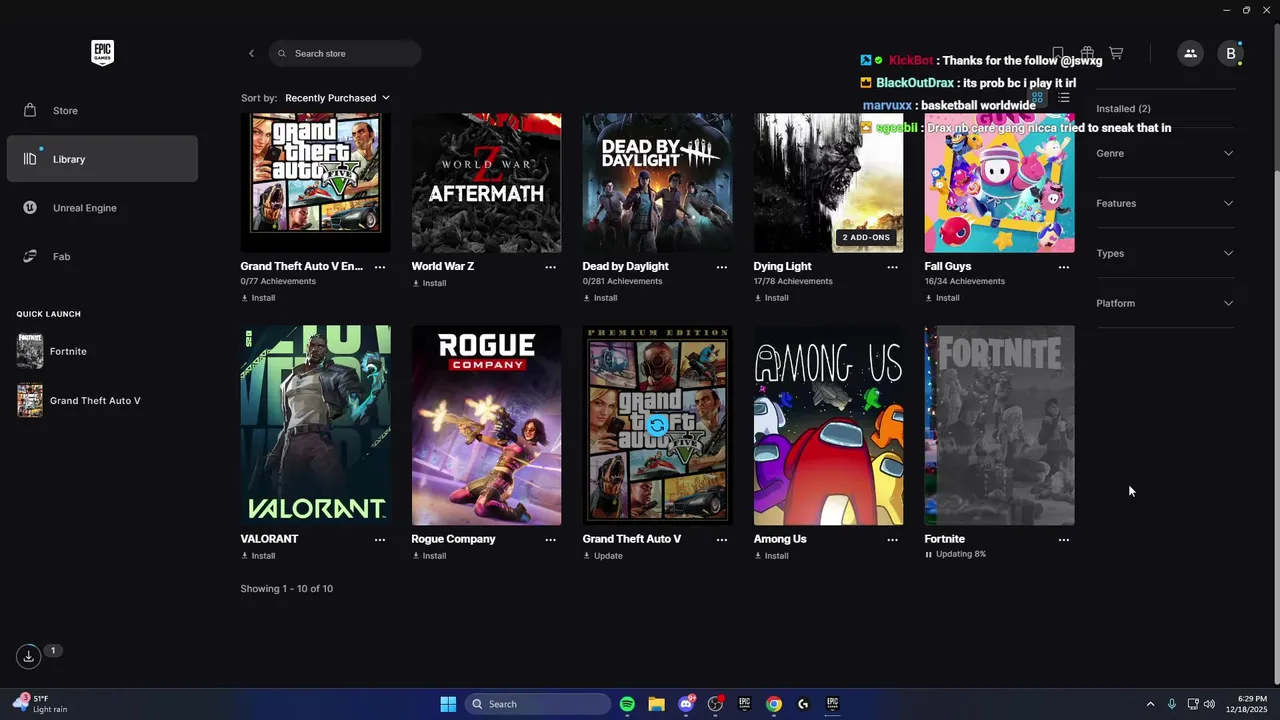Expand the Platform filter
The height and width of the screenshot is (720, 1280).
(x=1165, y=303)
